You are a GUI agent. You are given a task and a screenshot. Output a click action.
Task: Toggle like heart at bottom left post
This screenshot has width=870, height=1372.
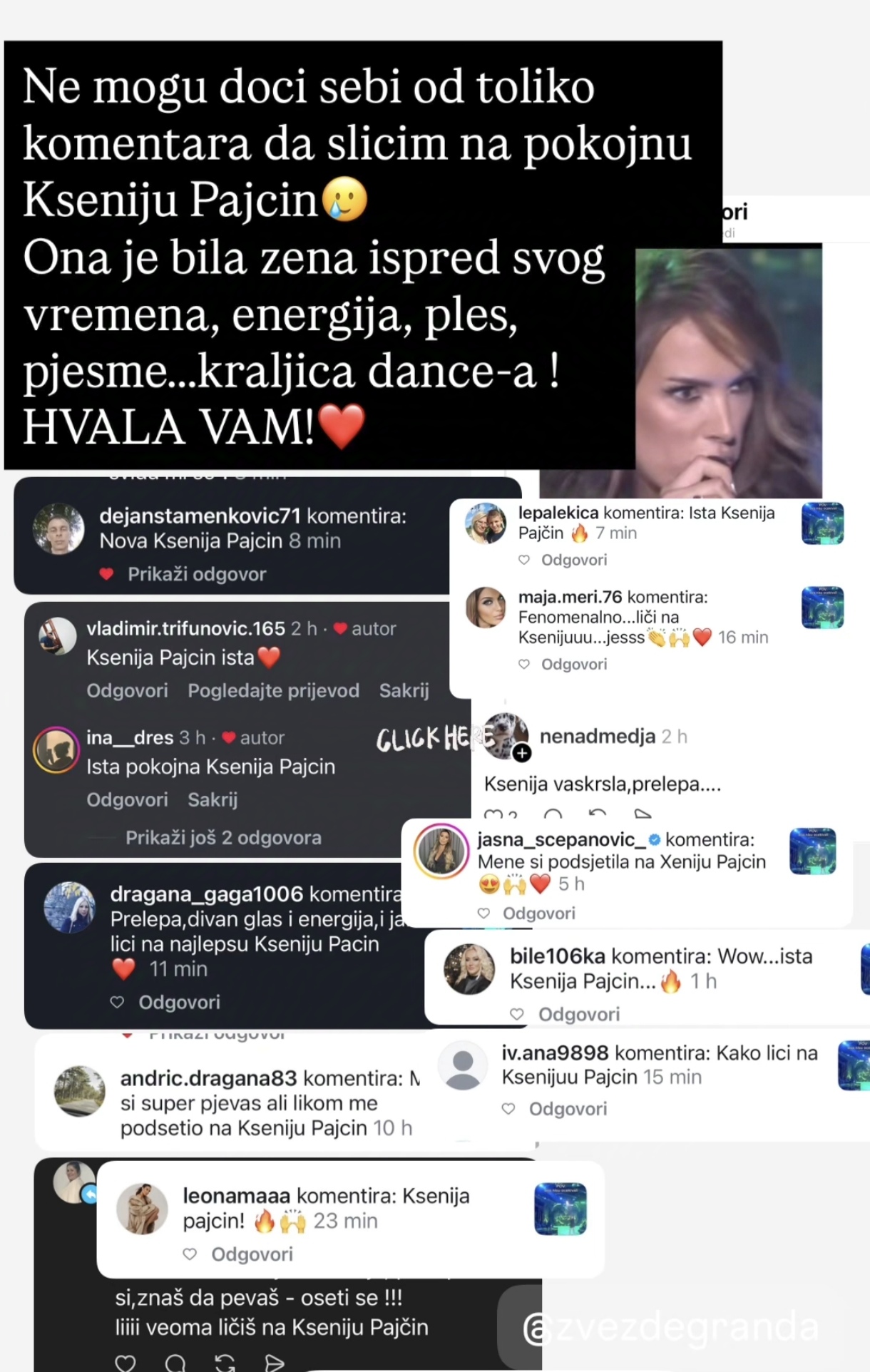click(126, 1363)
